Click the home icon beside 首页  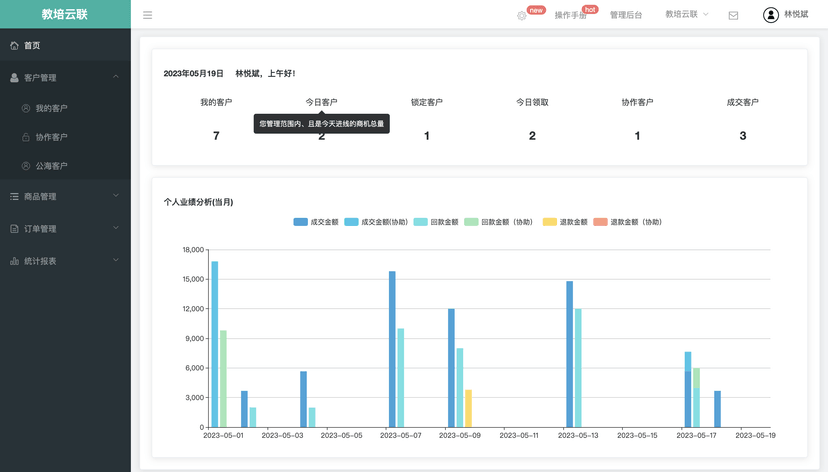(14, 46)
